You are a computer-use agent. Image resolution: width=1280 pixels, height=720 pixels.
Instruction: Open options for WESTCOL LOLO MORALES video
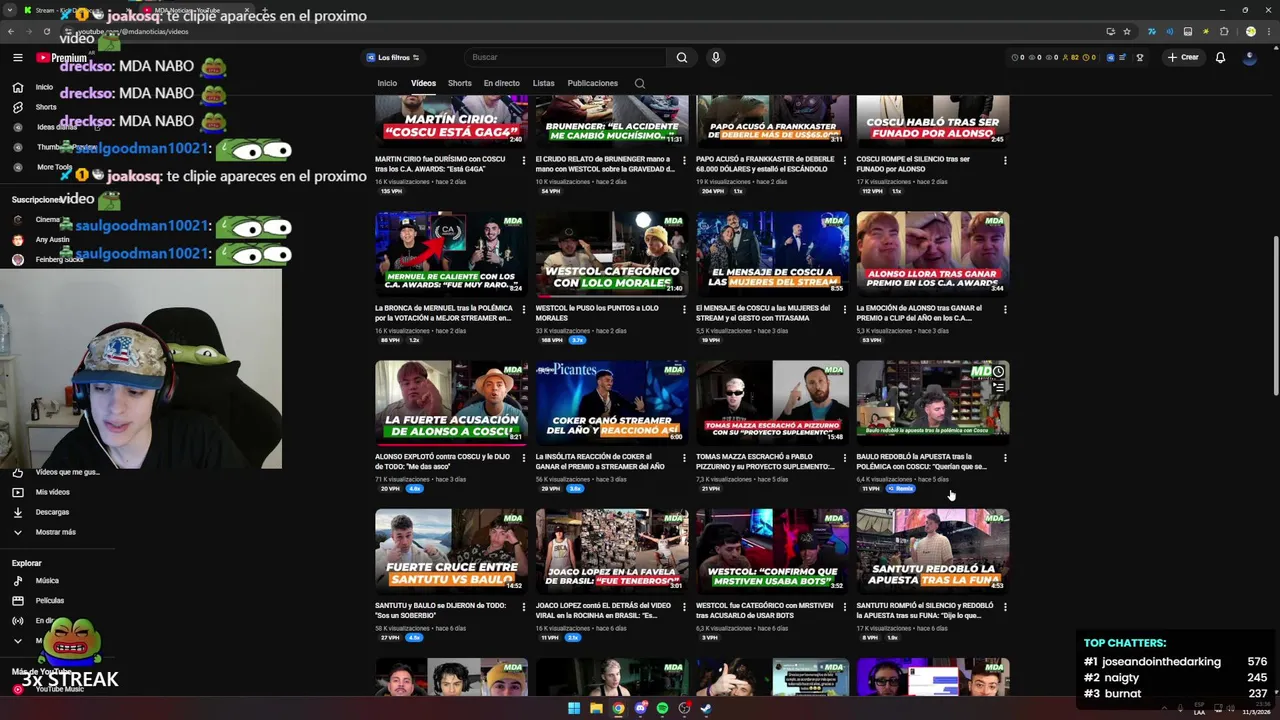click(x=684, y=309)
